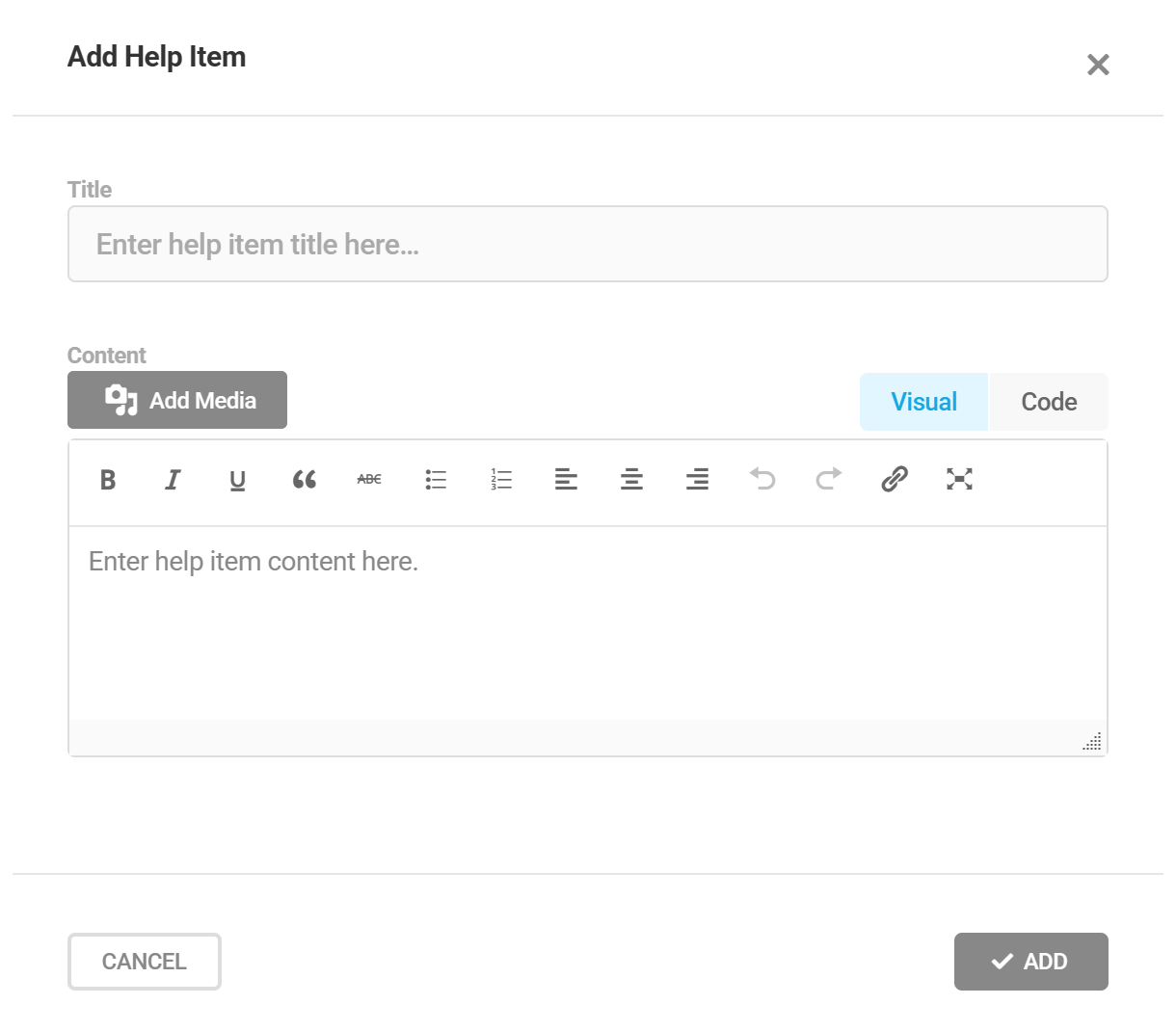
Task: Create a bulleted list
Action: point(435,479)
